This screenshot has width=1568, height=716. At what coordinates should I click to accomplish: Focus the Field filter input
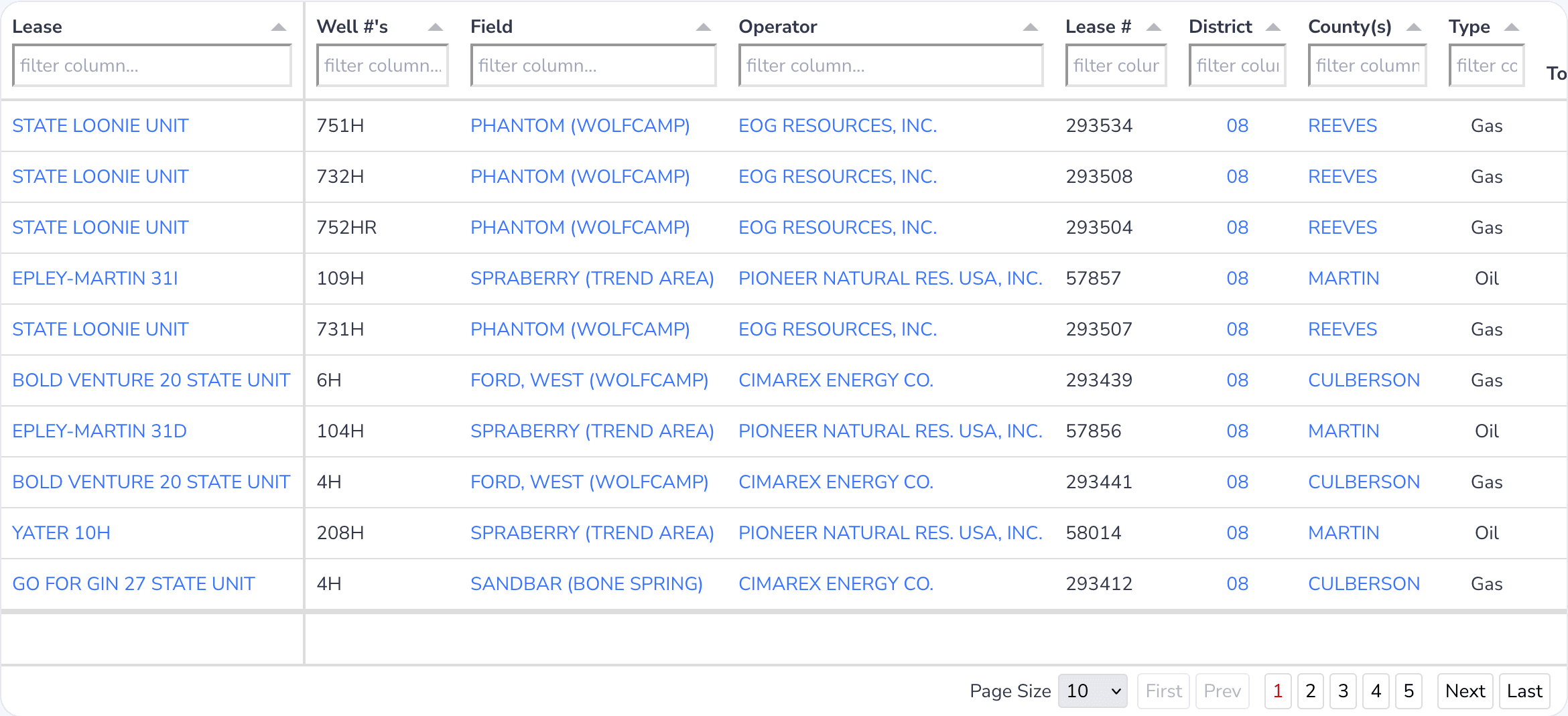coord(594,66)
